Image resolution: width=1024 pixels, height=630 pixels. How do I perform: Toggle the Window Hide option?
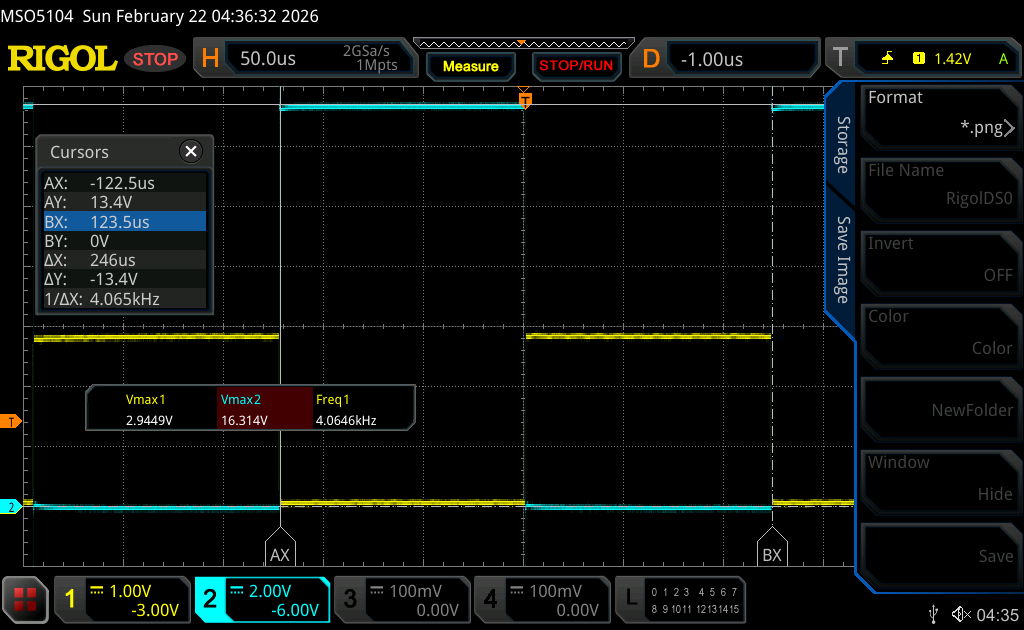[940, 480]
